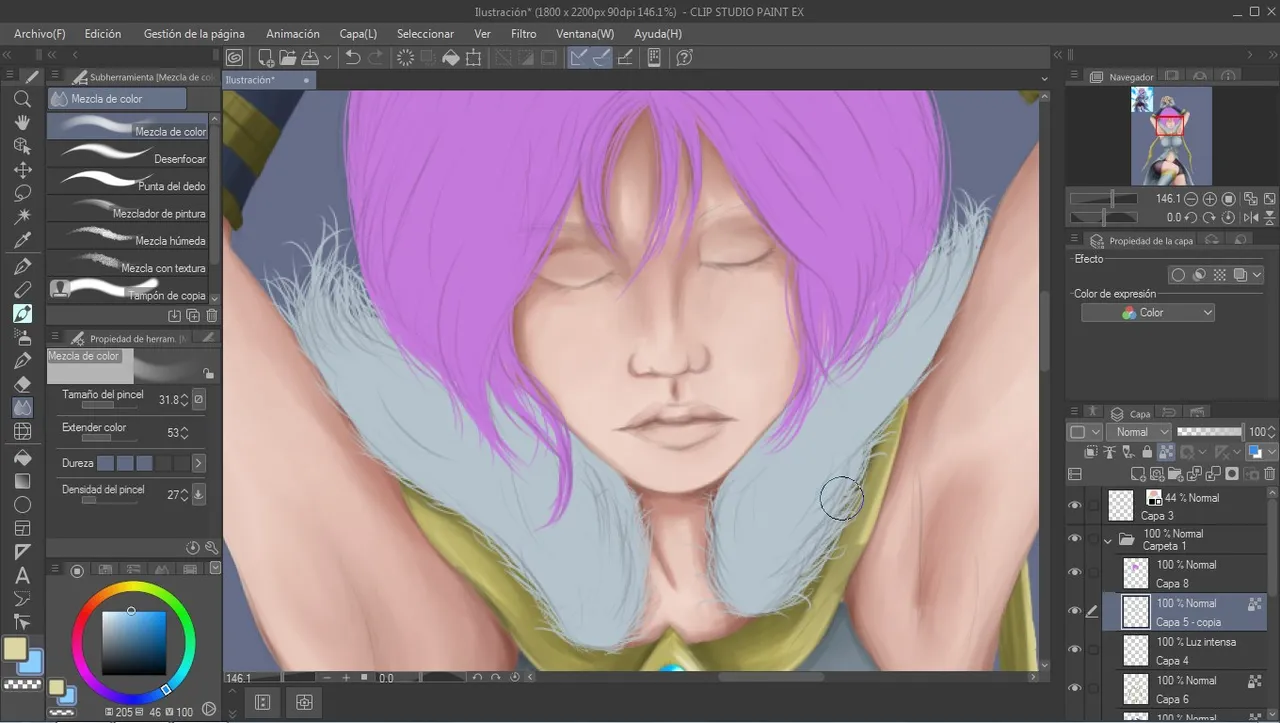Select the Text tool
The width and height of the screenshot is (1280, 723).
pos(22,576)
